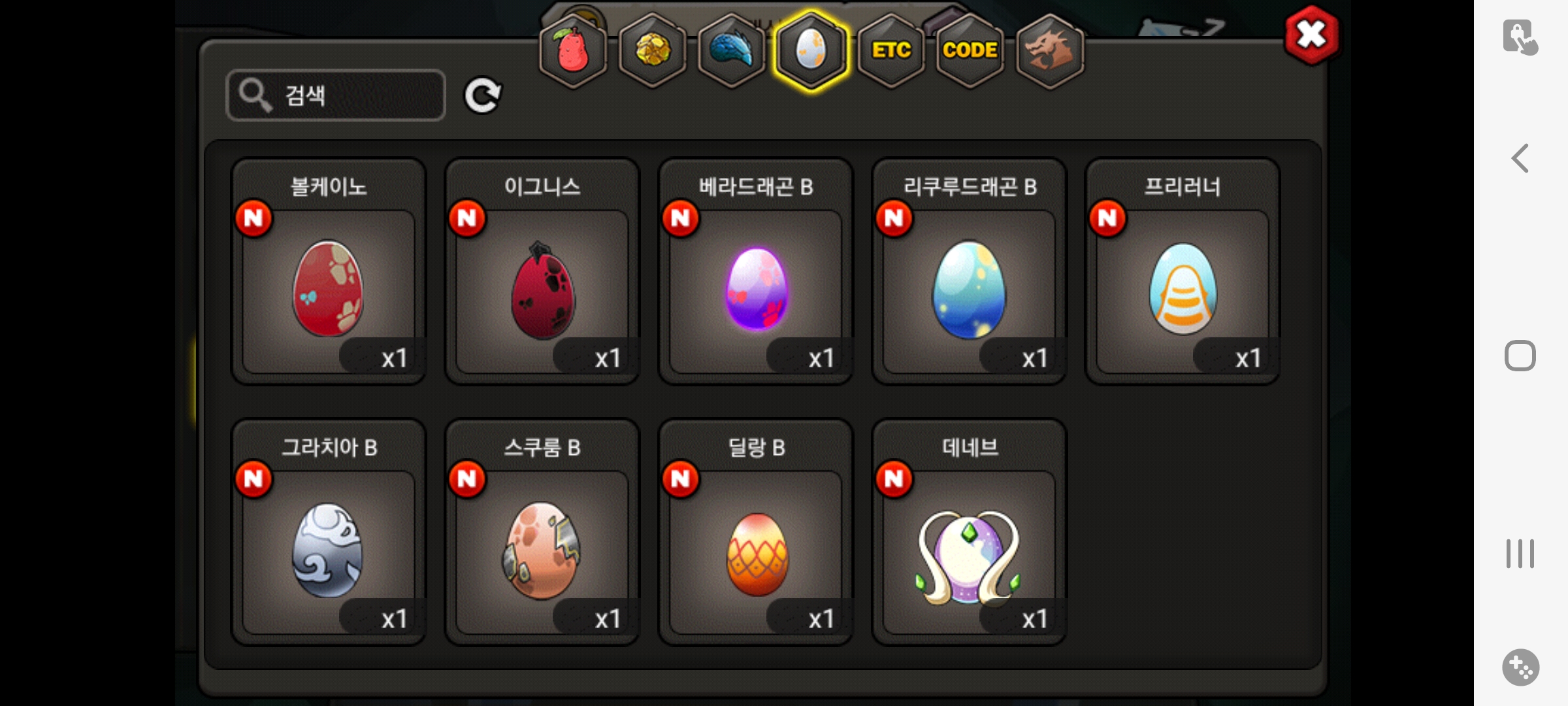Select the blue dragon scale tab
1568x706 pixels.
pyautogui.click(x=731, y=51)
